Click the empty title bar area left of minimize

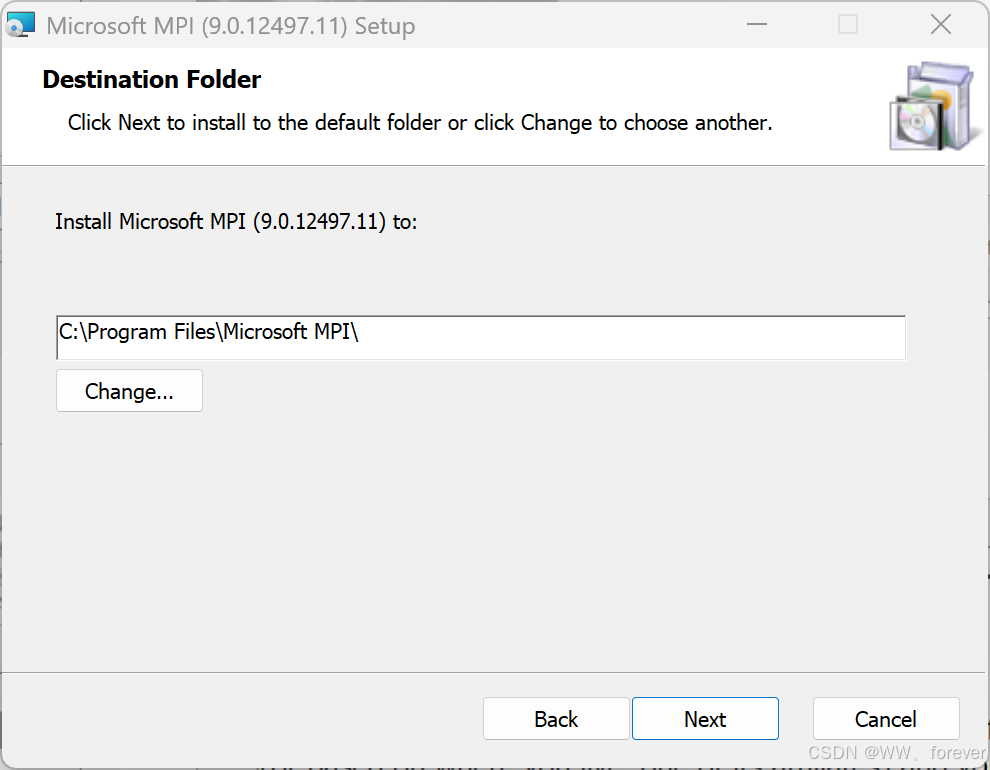tap(580, 25)
